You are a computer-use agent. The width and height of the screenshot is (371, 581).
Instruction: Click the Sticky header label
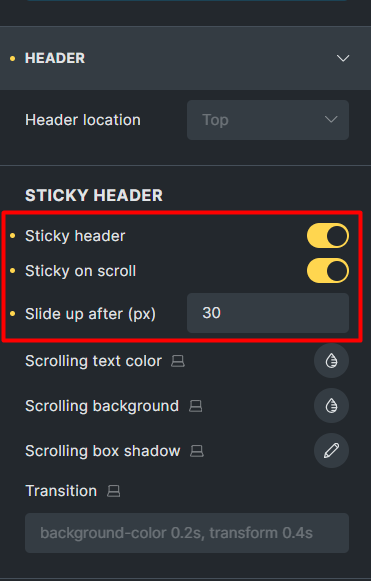75,236
